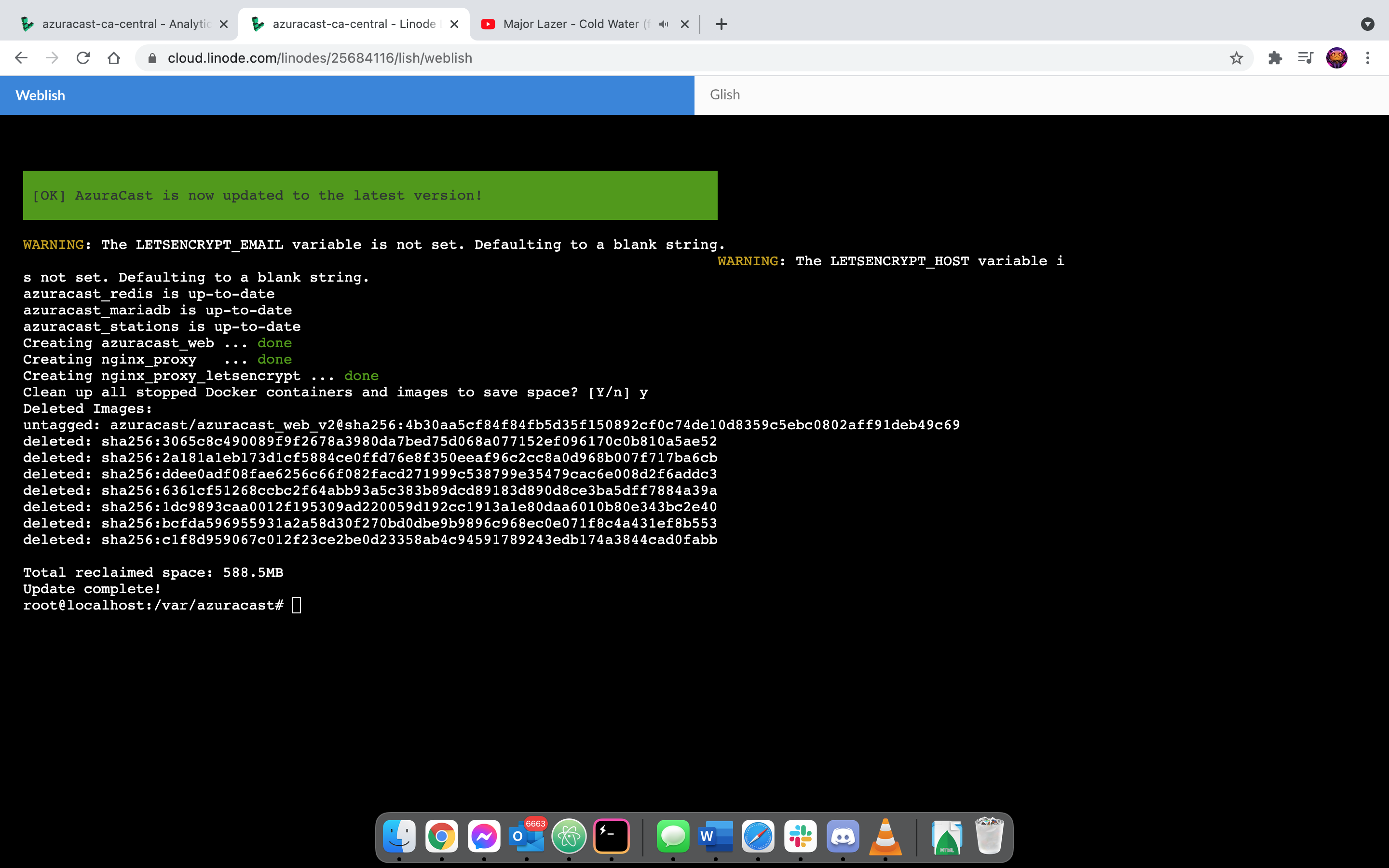Open Discord from the dock
Image resolution: width=1389 pixels, height=868 pixels.
(843, 837)
